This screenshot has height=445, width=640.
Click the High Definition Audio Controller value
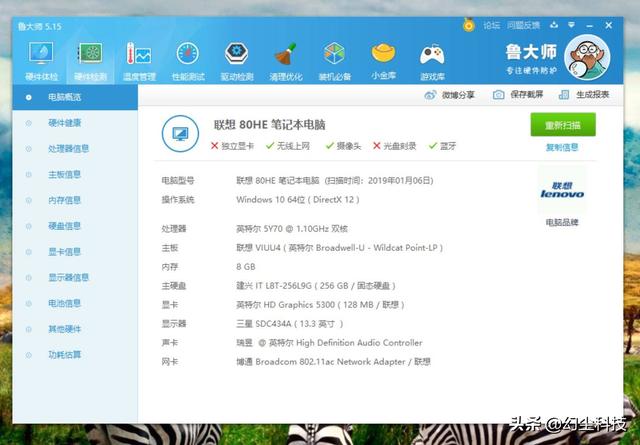pyautogui.click(x=329, y=343)
